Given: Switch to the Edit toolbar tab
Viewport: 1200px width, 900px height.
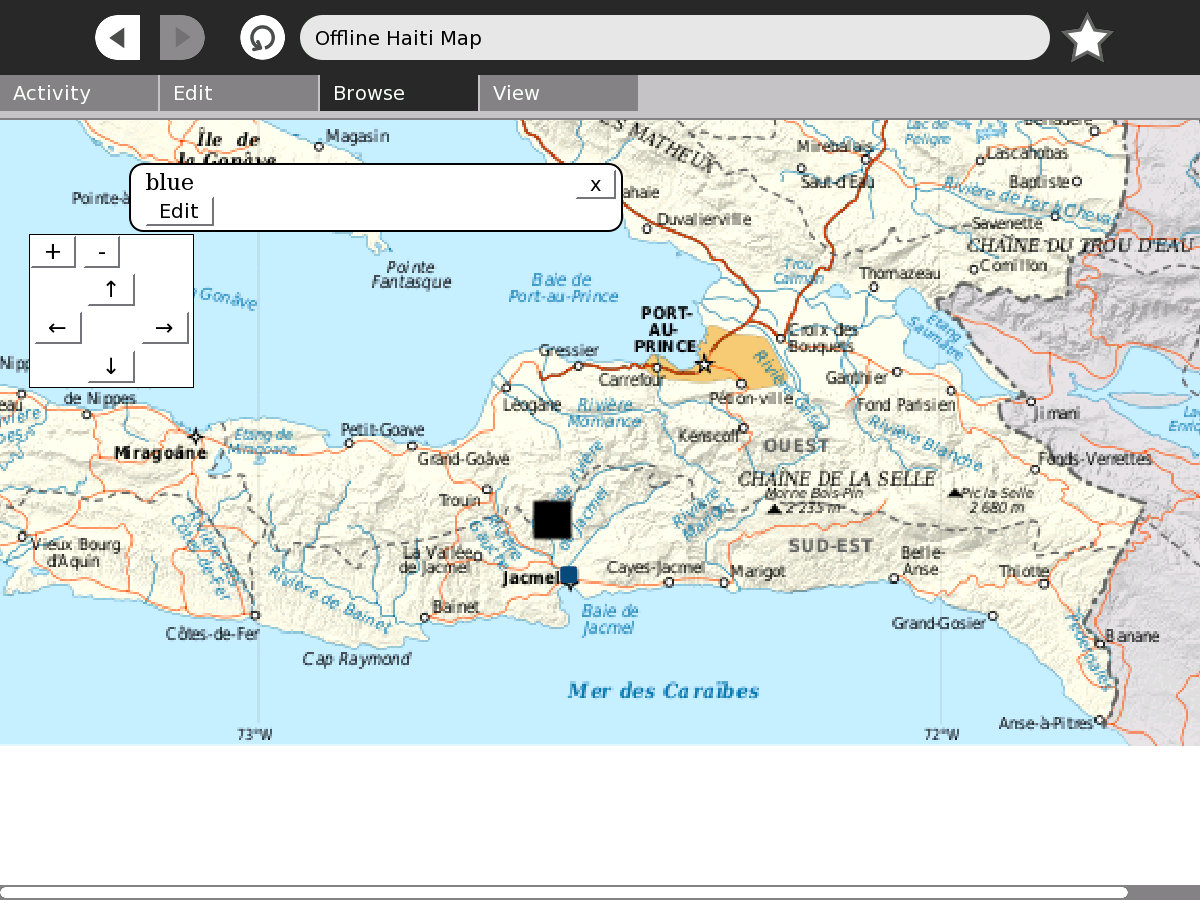Looking at the screenshot, I should (239, 93).
